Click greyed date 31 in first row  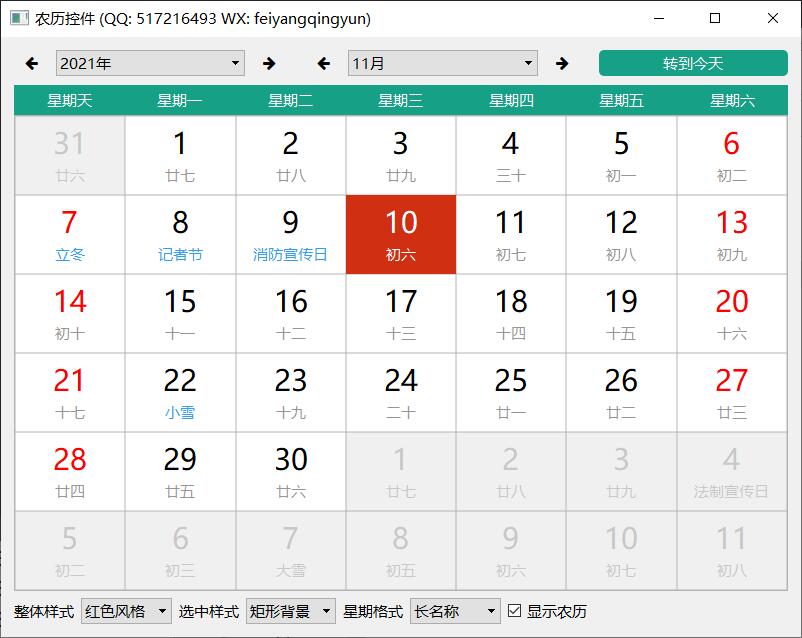point(70,155)
